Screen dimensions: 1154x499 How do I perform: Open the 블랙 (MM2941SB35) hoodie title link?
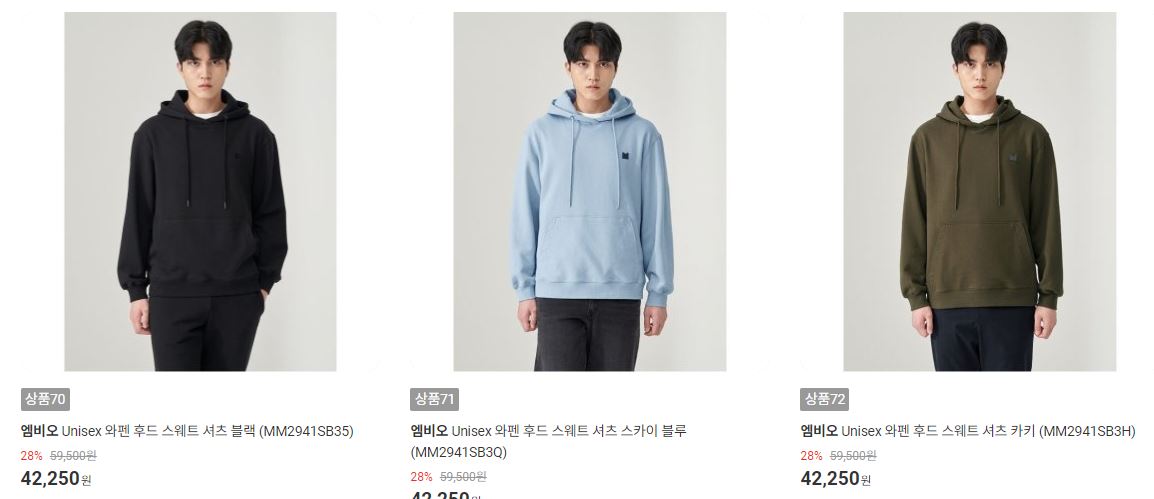click(187, 431)
